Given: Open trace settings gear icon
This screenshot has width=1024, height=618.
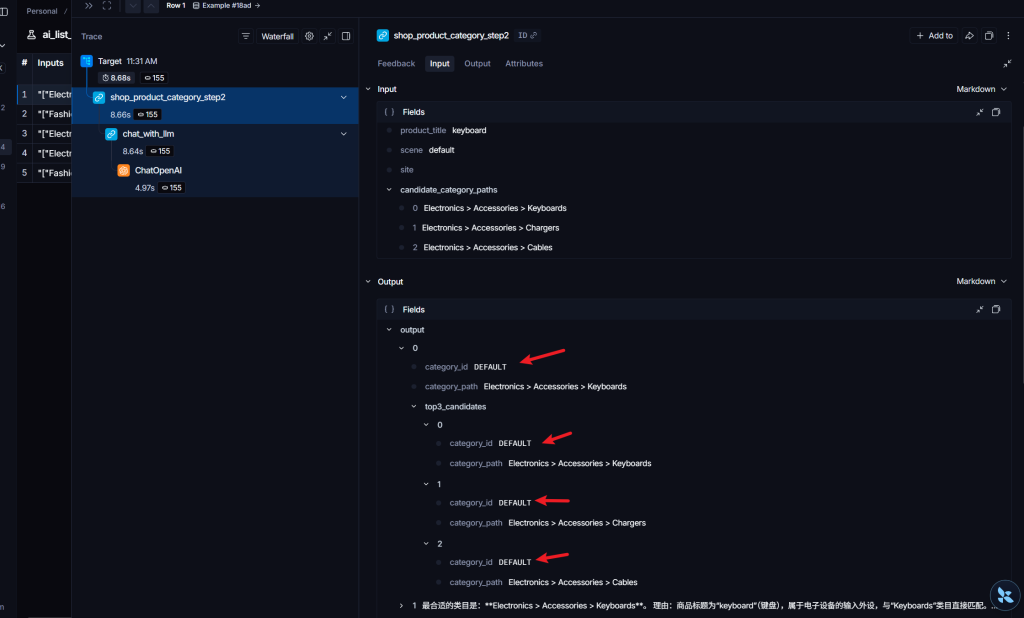Looking at the screenshot, I should coord(309,36).
